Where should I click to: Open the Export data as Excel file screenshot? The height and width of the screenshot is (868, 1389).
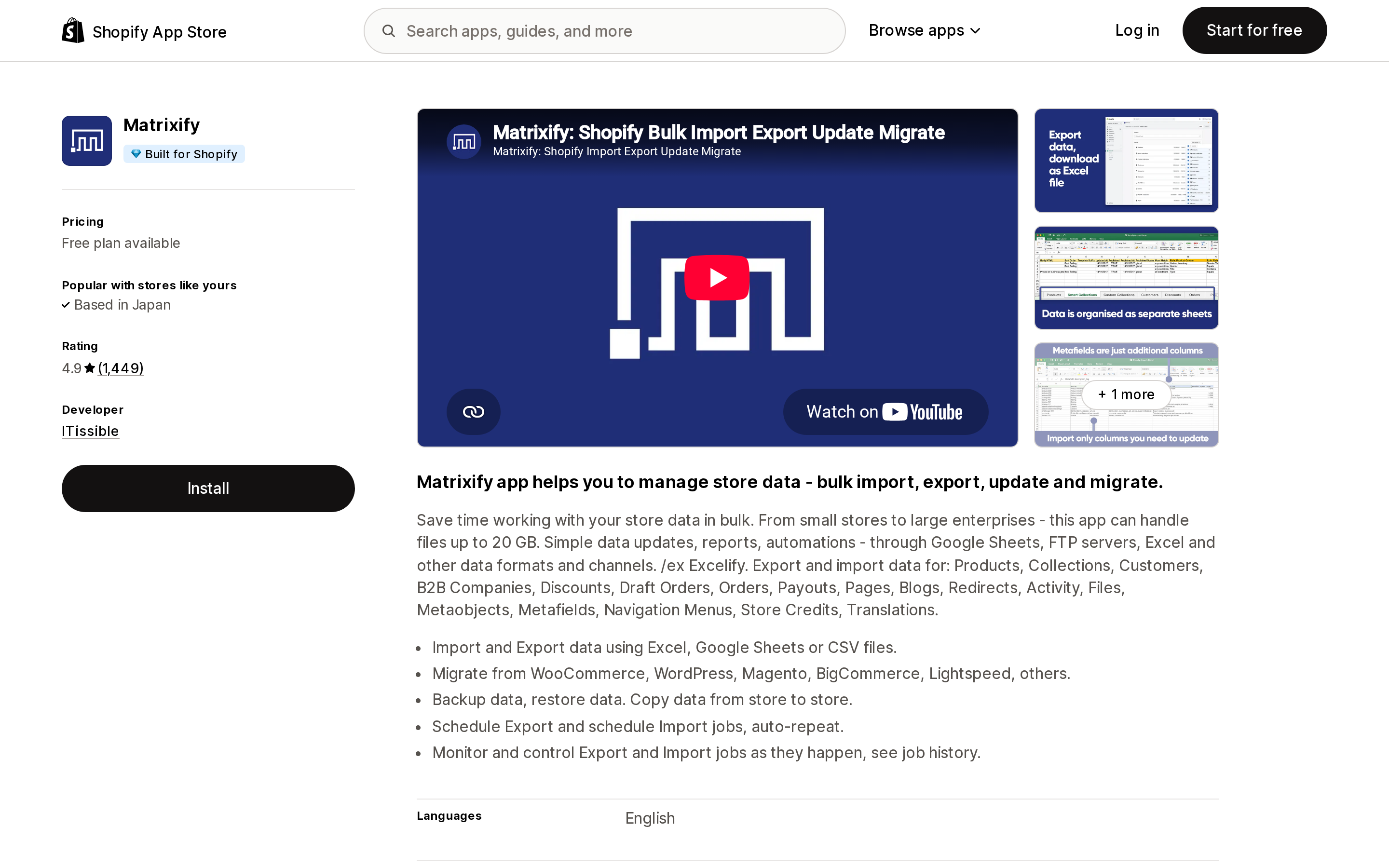pos(1126,161)
